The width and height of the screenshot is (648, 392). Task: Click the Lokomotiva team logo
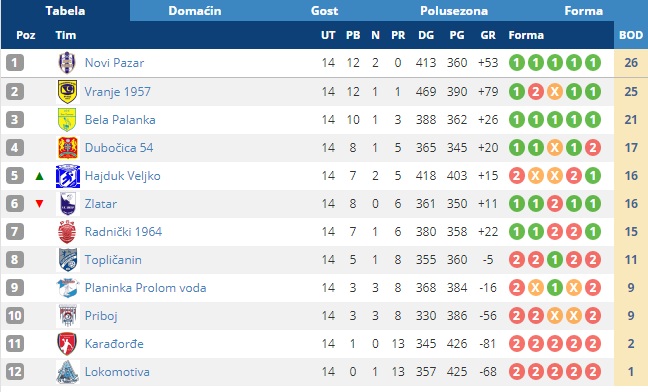[67, 372]
